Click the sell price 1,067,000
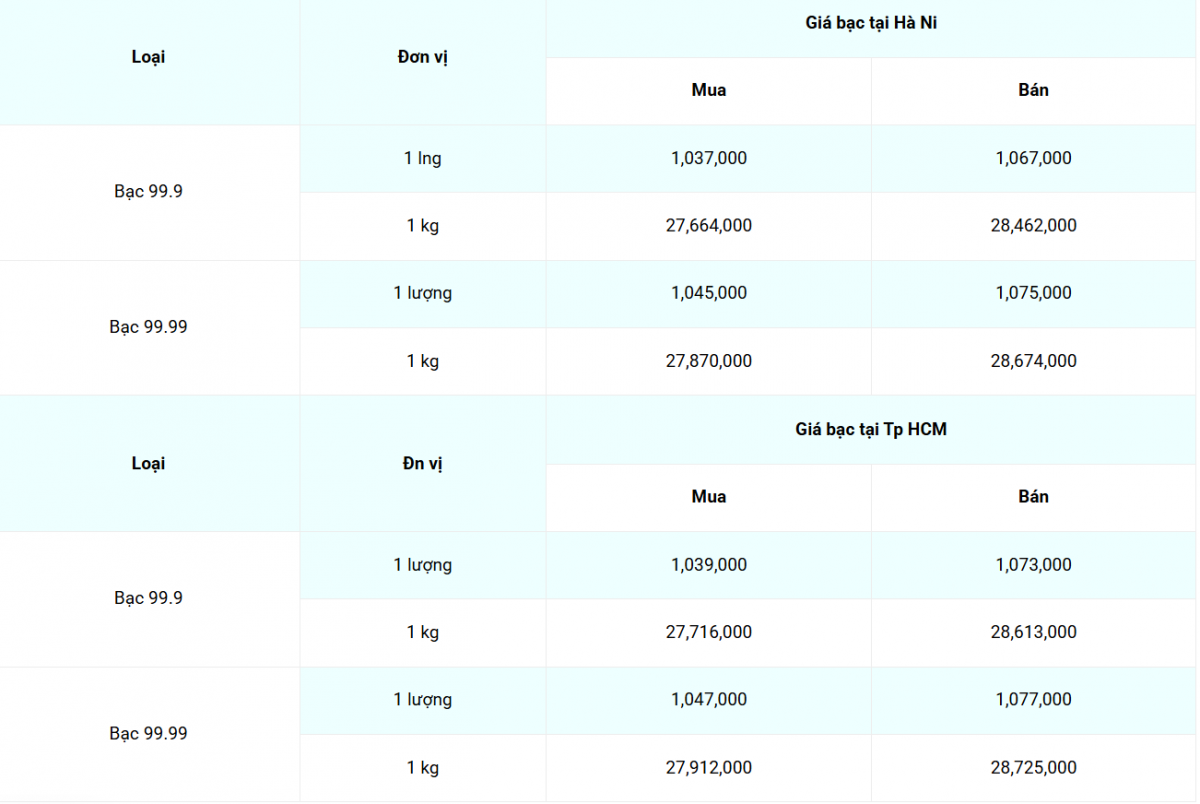The image size is (1200, 804). pyautogui.click(x=1033, y=158)
